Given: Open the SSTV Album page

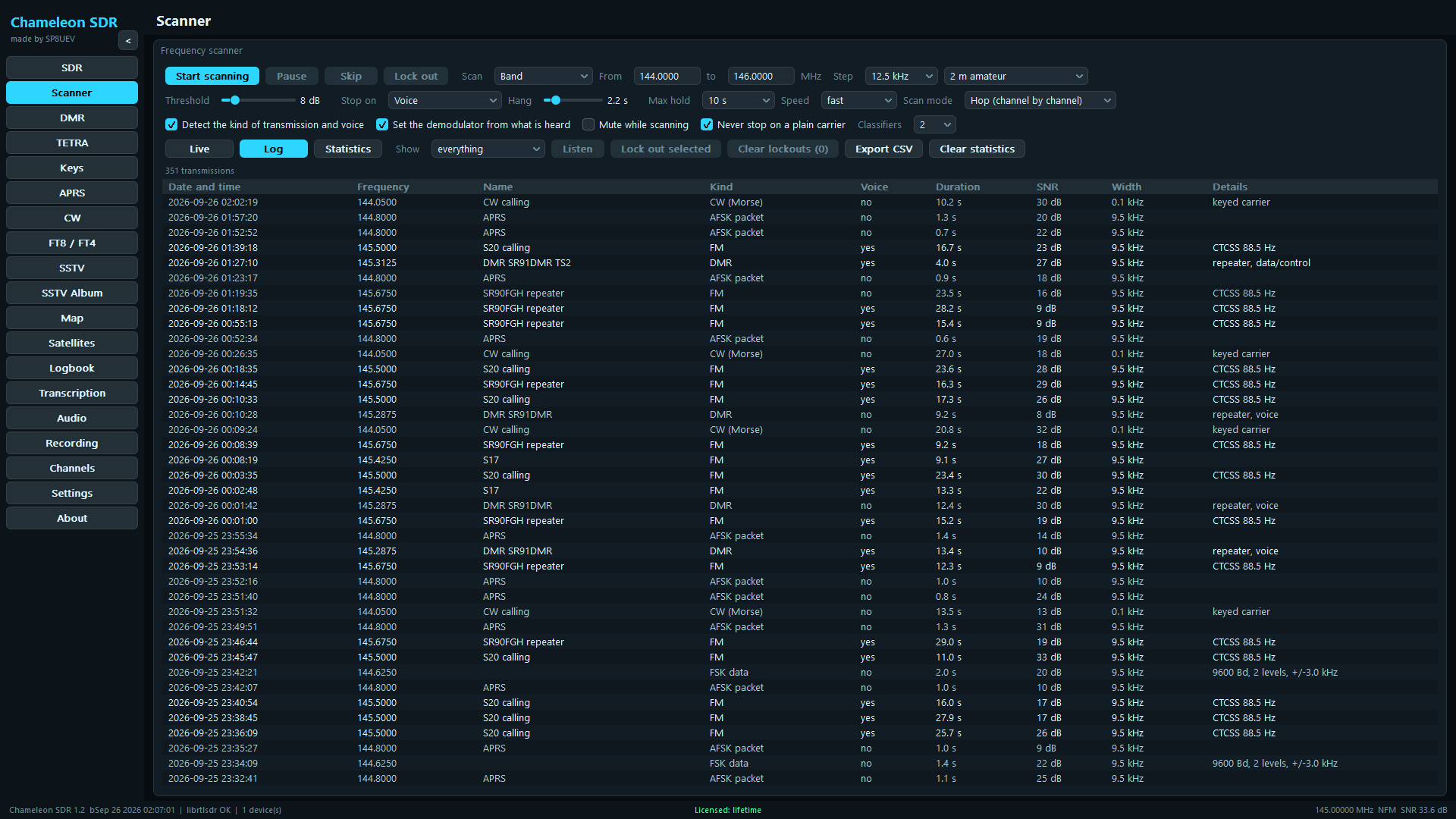Looking at the screenshot, I should click(72, 293).
